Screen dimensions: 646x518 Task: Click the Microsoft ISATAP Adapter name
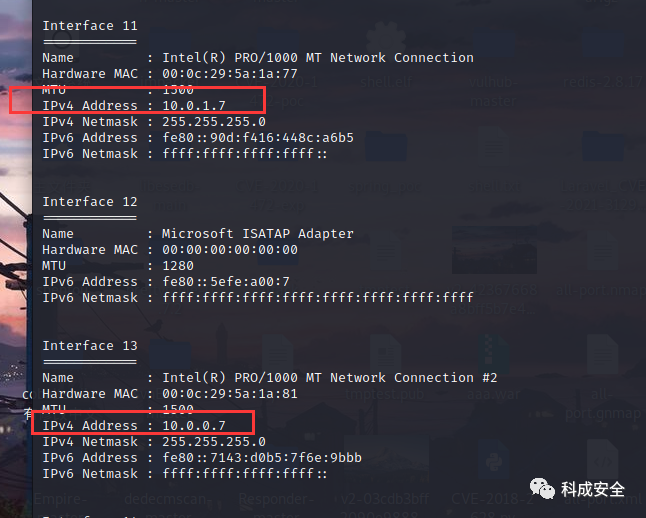(257, 234)
